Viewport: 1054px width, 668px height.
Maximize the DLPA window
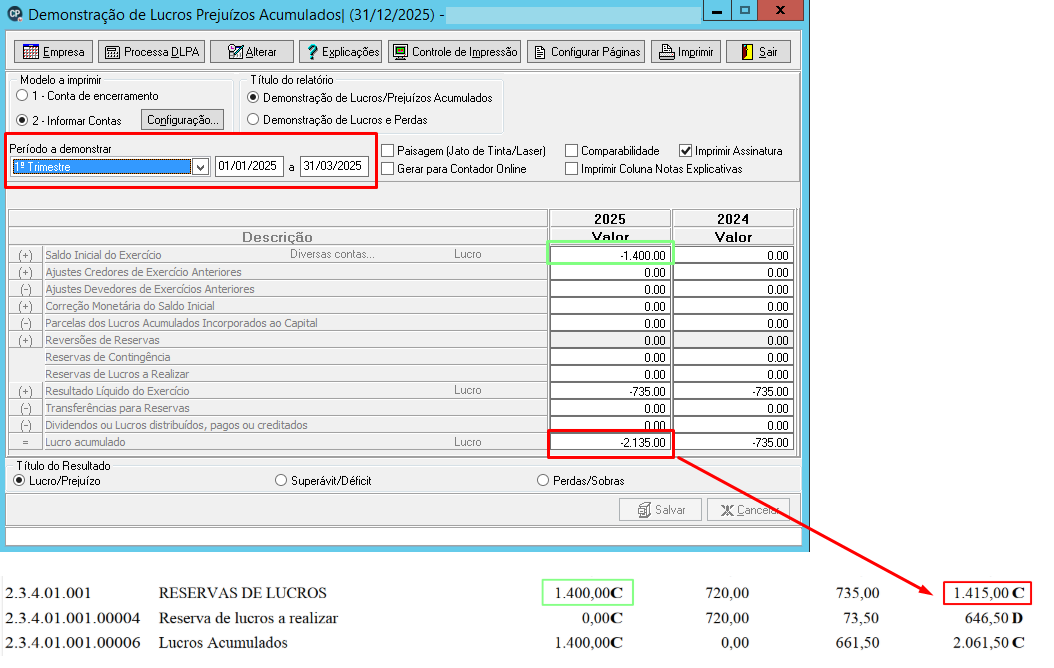745,10
